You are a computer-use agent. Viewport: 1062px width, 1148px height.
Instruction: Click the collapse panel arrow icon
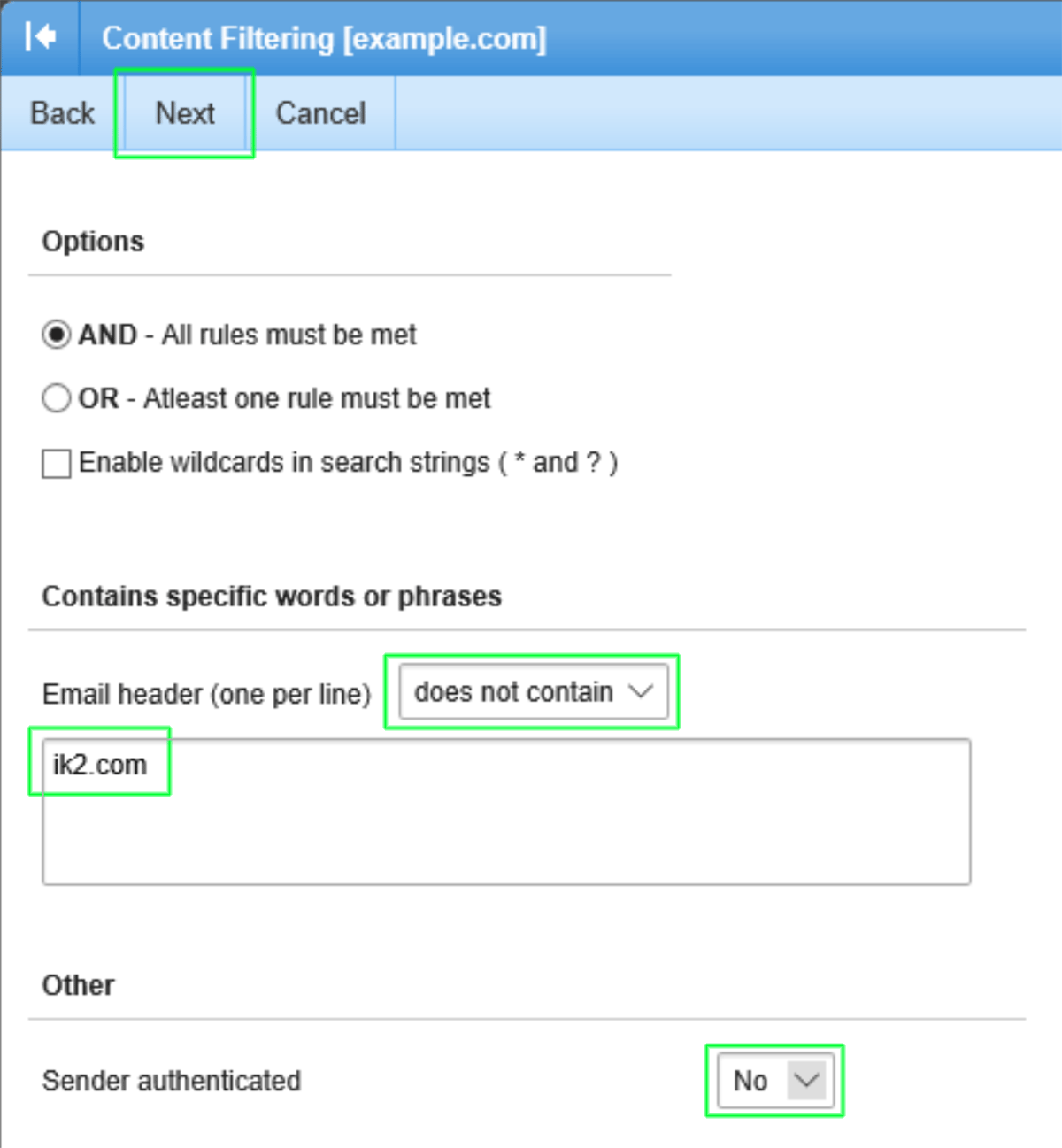pos(41,37)
